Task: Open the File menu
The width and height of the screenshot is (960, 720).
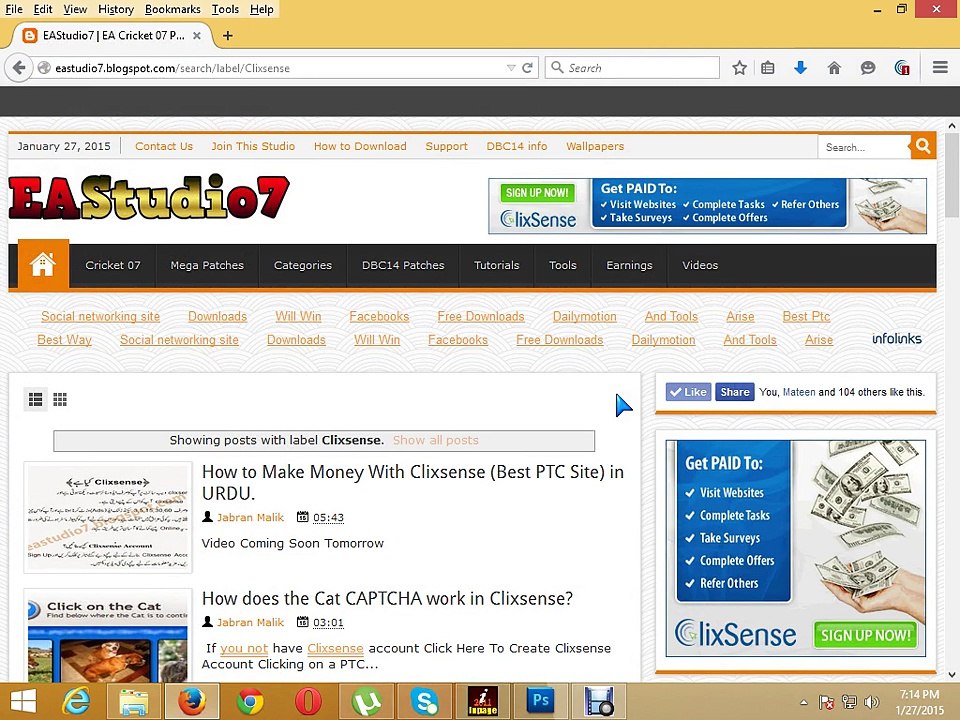Action: 13,9
